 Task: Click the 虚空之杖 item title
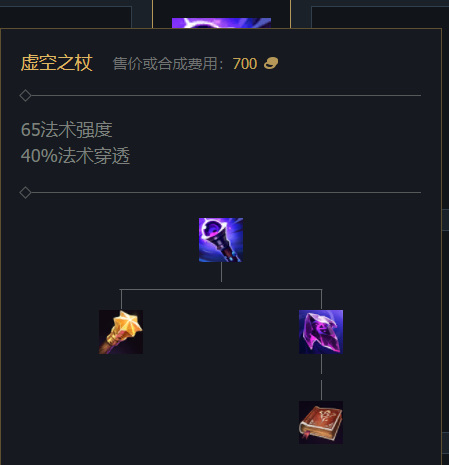click(56, 63)
